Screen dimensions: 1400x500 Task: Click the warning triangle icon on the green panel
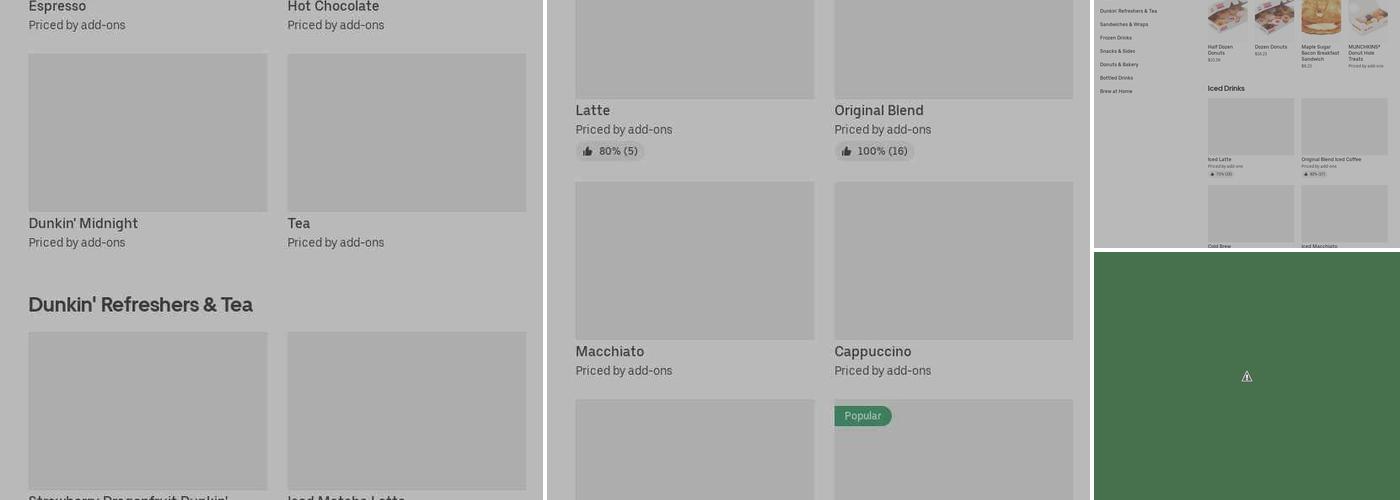1247,377
